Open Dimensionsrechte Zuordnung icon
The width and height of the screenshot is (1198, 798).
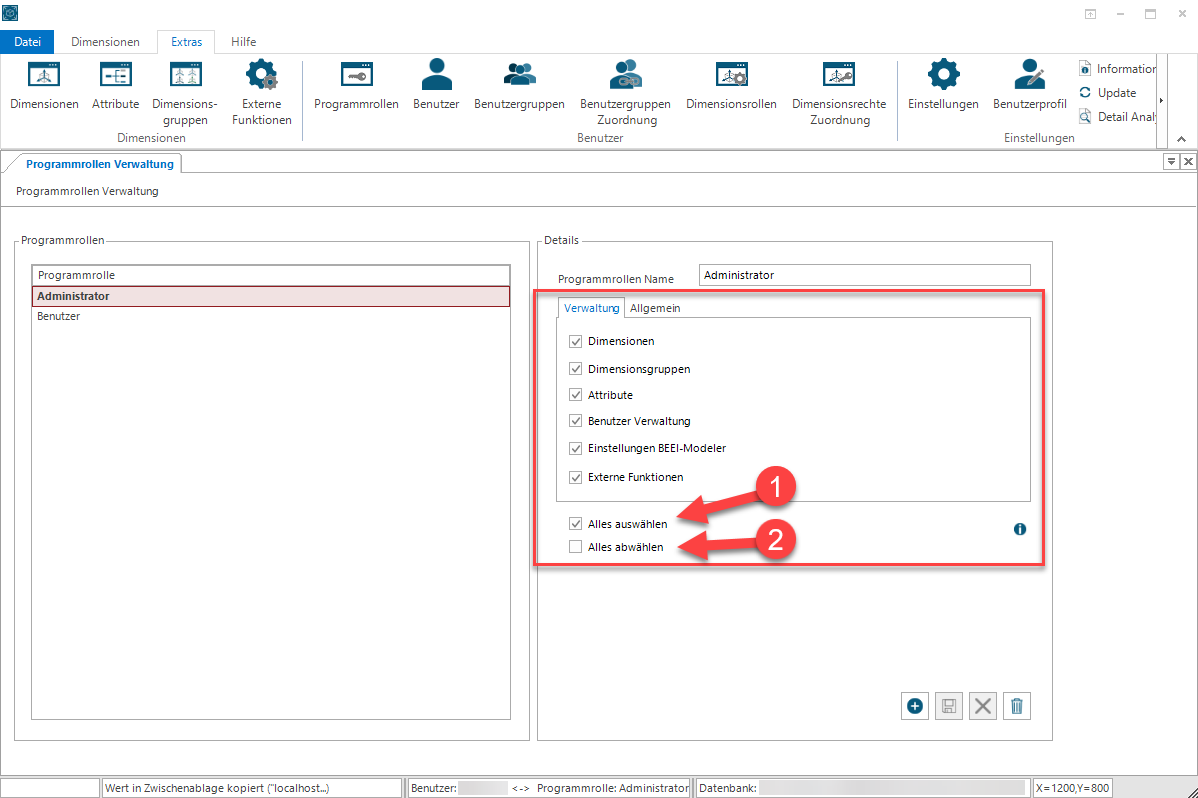[x=839, y=92]
